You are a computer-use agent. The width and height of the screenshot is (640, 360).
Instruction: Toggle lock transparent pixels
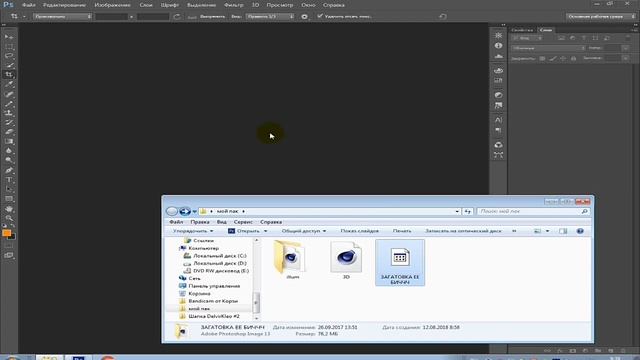tap(542, 58)
